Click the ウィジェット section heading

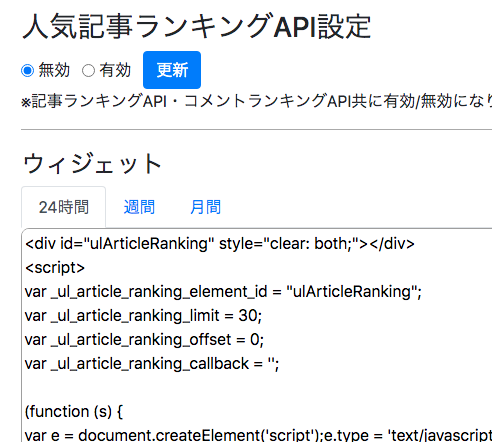[x=92, y=164]
